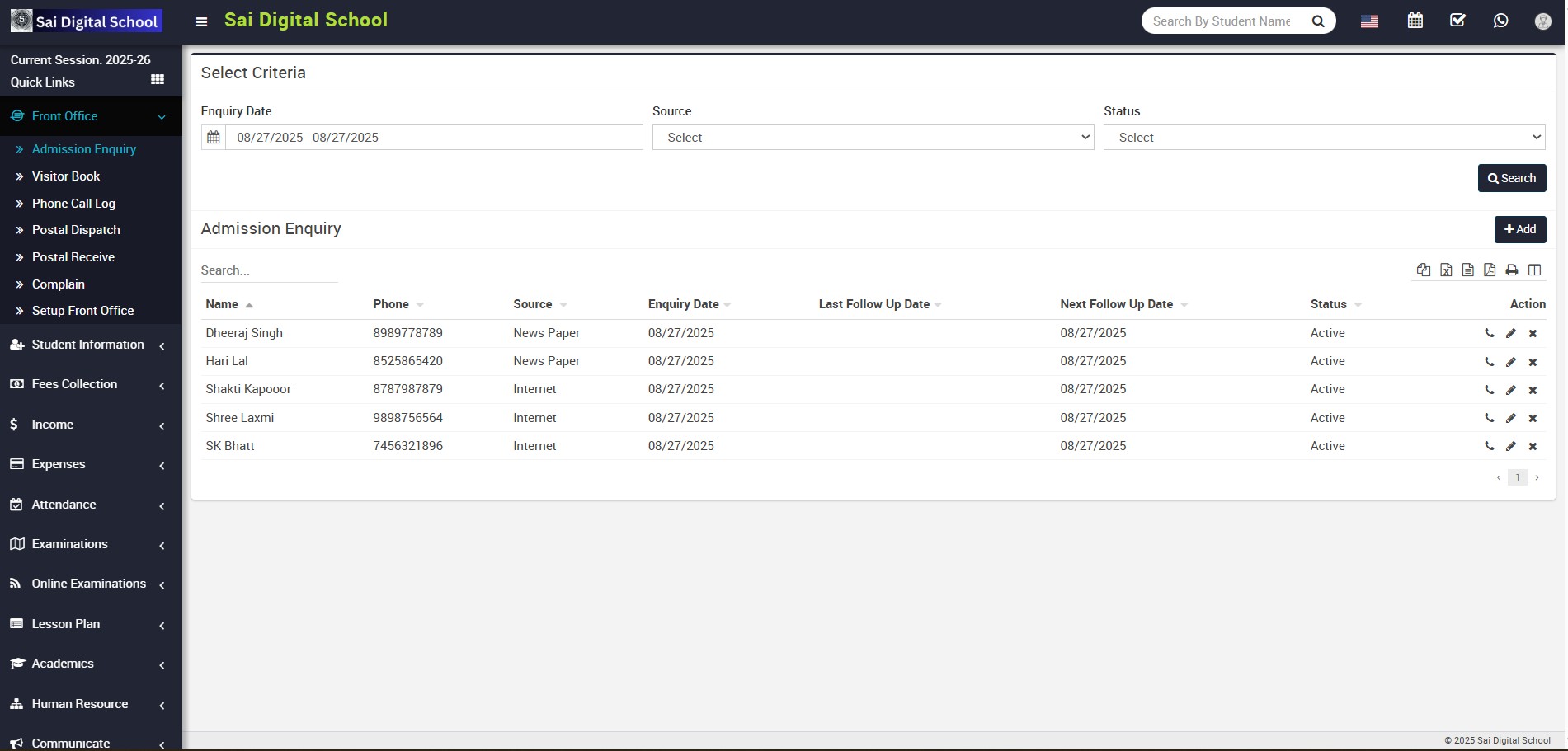Image resolution: width=1568 pixels, height=751 pixels.
Task: Open the calendar icon in header
Action: tap(1415, 21)
